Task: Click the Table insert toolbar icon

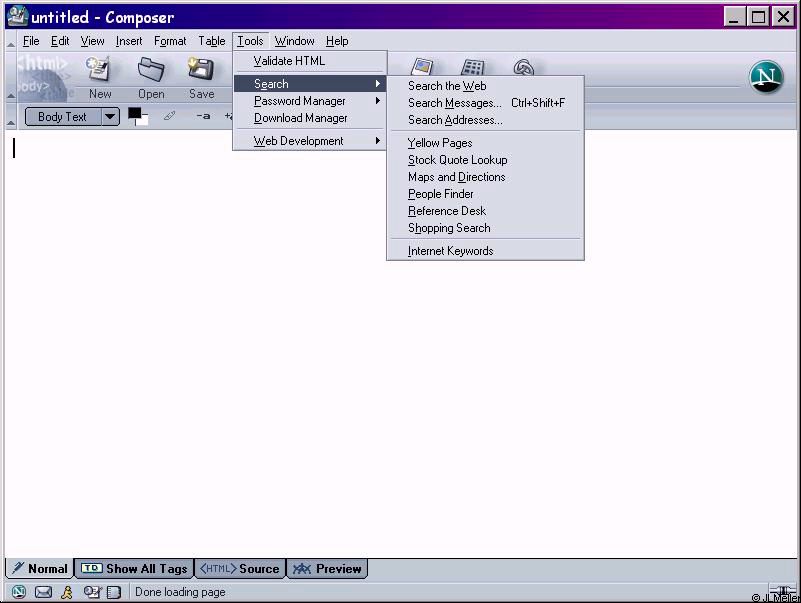Action: (473, 67)
